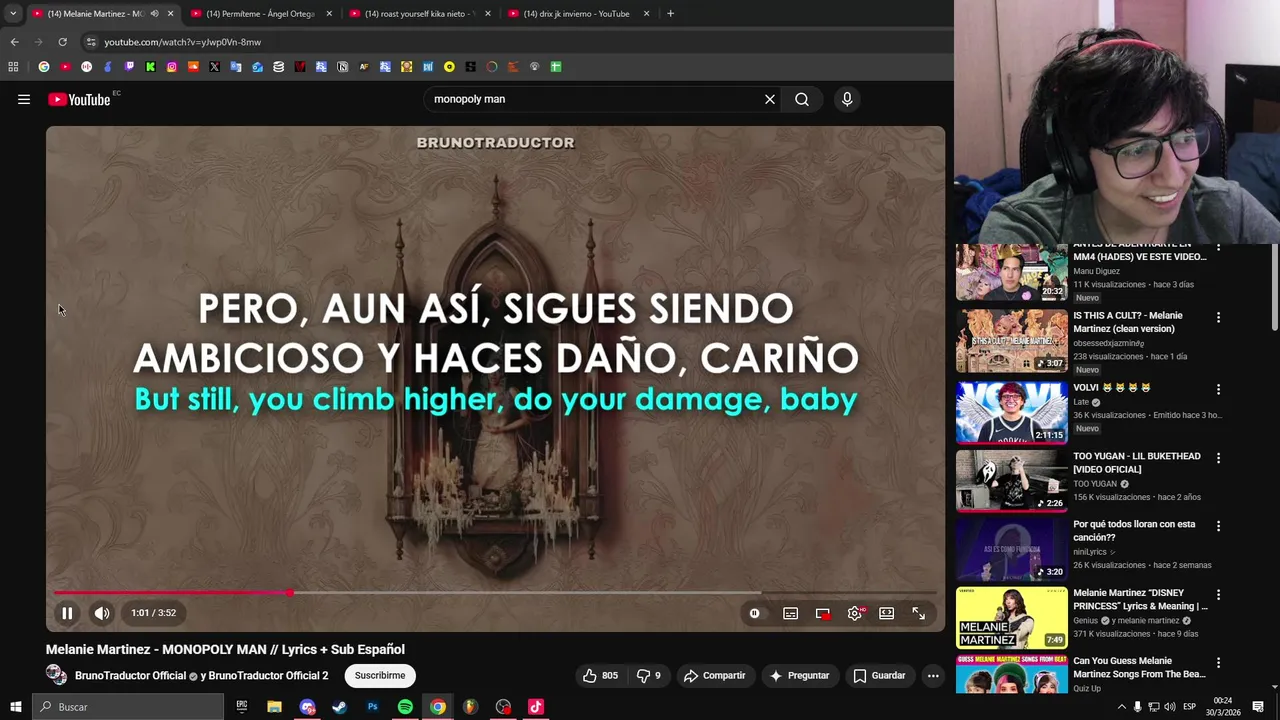Reload the page
The height and width of the screenshot is (720, 1280).
[x=62, y=42]
